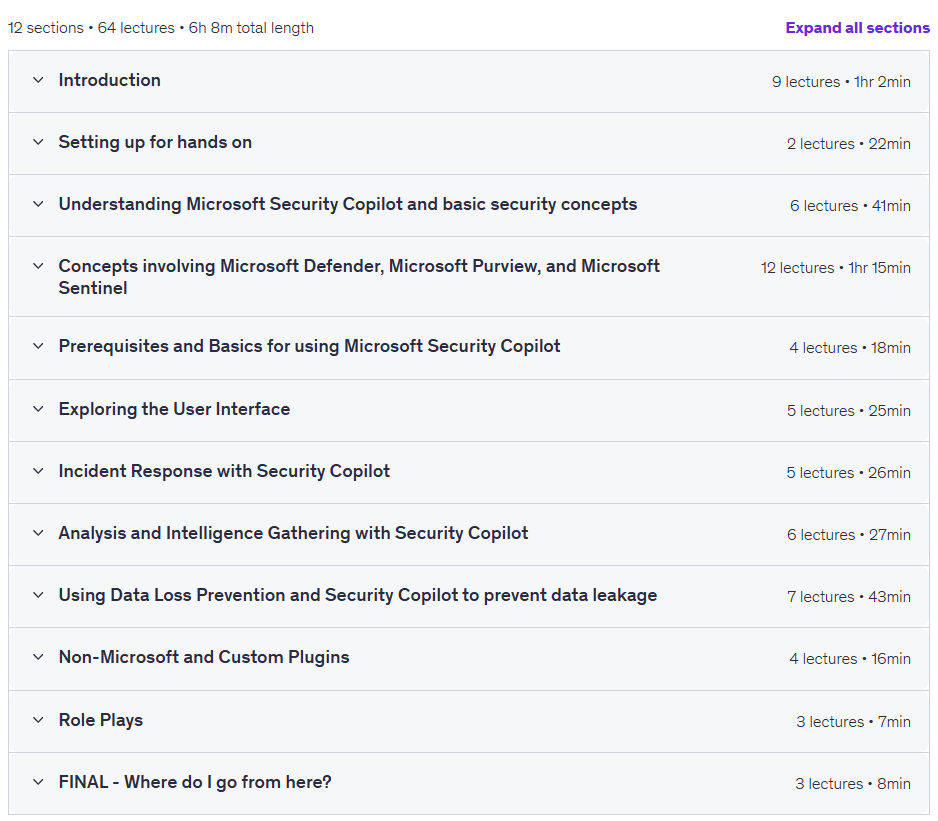The width and height of the screenshot is (938, 821).
Task: Click chevron for Using Data Loss Prevention
Action: (x=38, y=595)
